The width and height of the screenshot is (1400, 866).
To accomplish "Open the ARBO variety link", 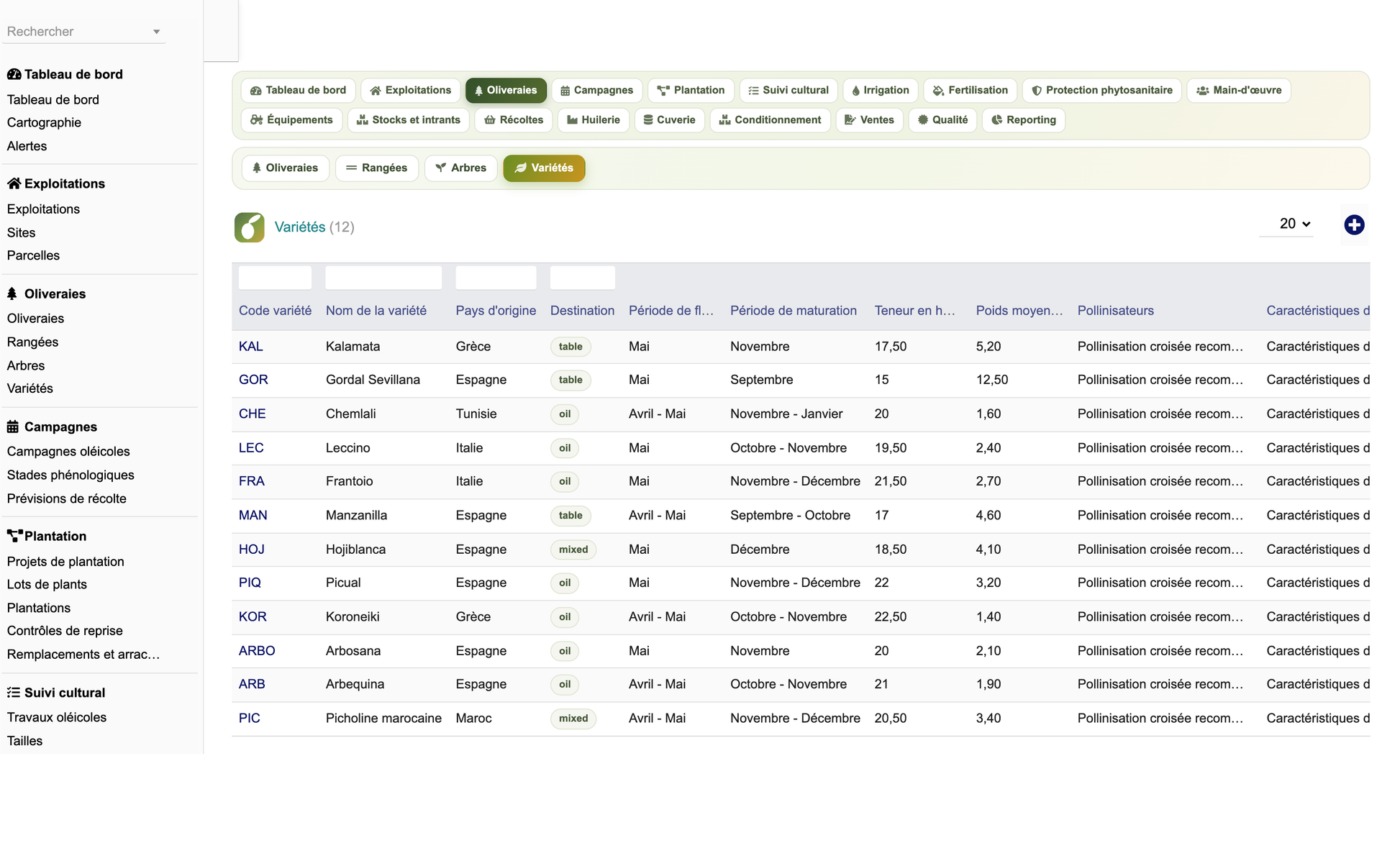I will pos(257,651).
